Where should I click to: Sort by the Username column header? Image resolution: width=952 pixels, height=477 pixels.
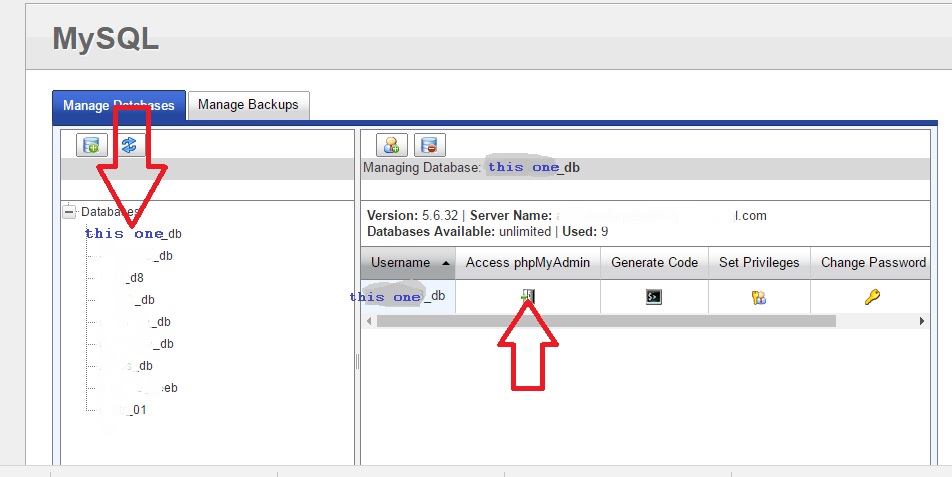tap(408, 263)
